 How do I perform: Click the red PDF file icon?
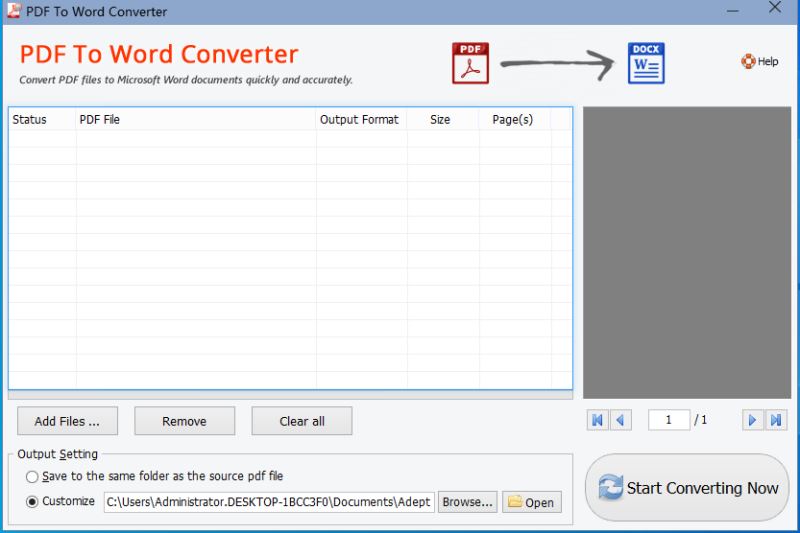pyautogui.click(x=470, y=63)
